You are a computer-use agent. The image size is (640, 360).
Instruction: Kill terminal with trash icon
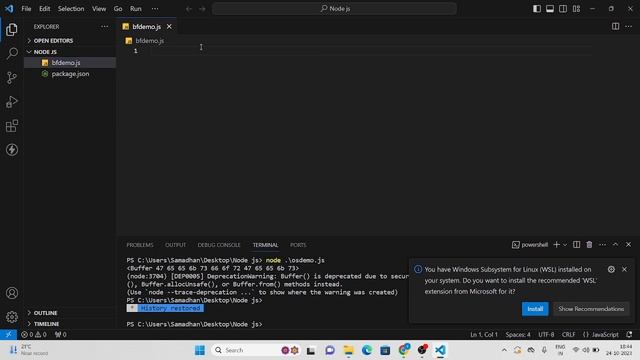589,245
